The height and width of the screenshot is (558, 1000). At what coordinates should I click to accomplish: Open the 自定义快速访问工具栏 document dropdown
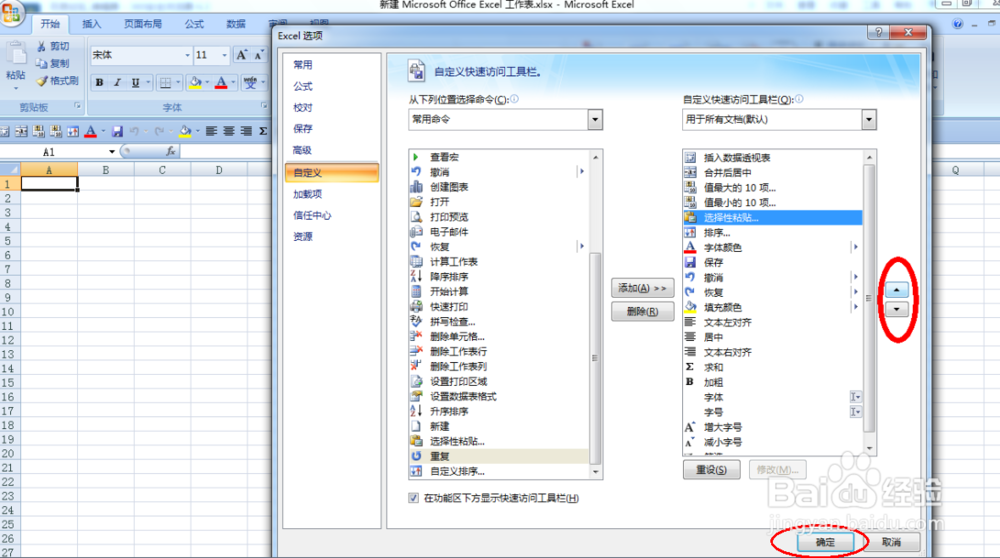[x=869, y=119]
